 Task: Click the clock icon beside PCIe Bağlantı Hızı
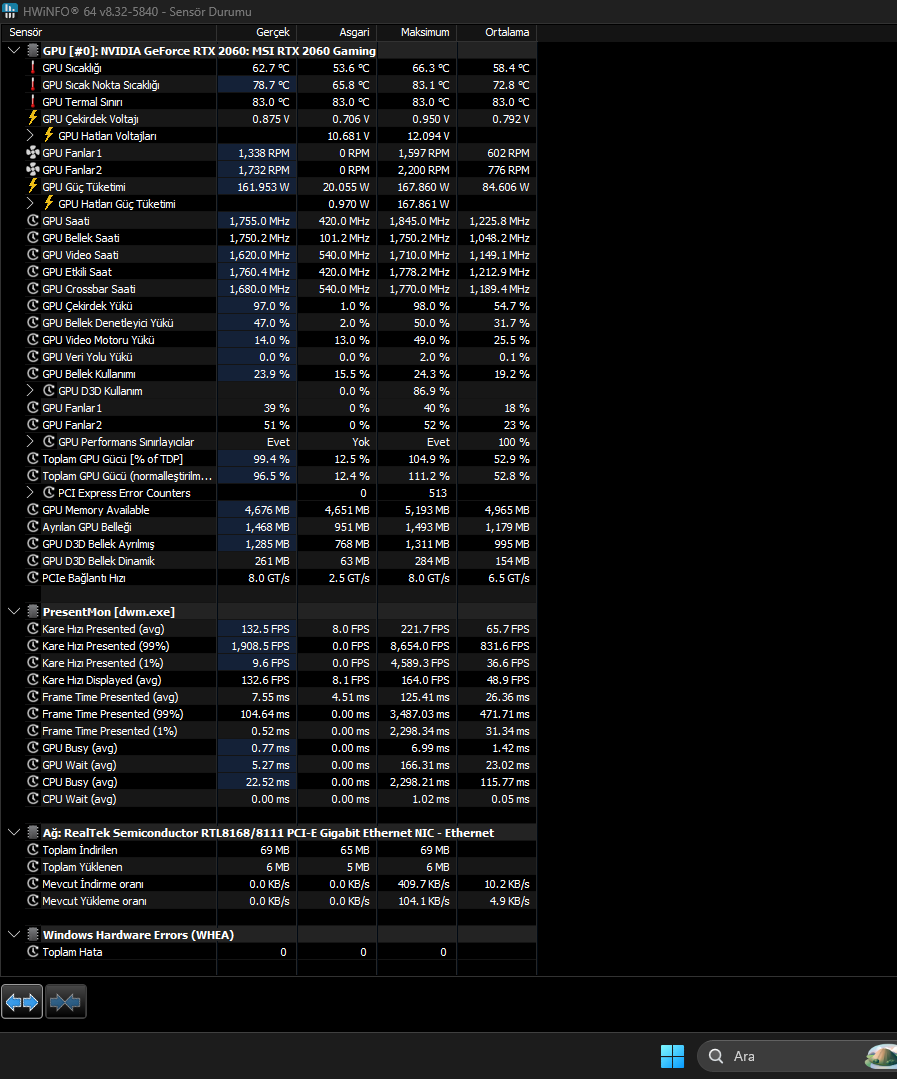(x=32, y=577)
